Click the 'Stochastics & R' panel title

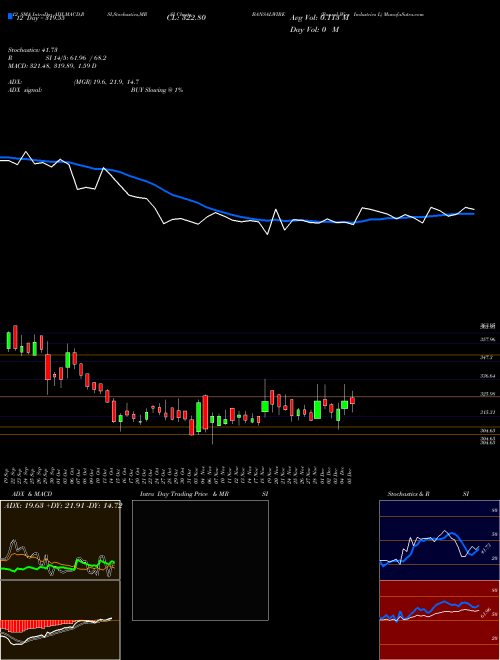coord(409,494)
